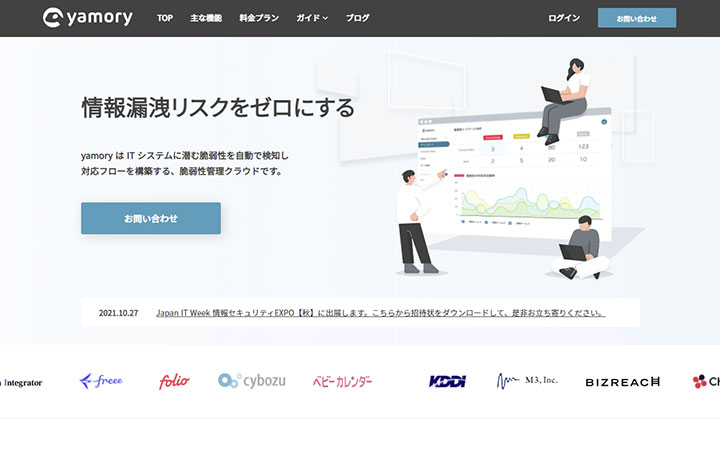The height and width of the screenshot is (450, 720).
Task: Click the ベビーカレンダー logo
Action: tap(342, 381)
